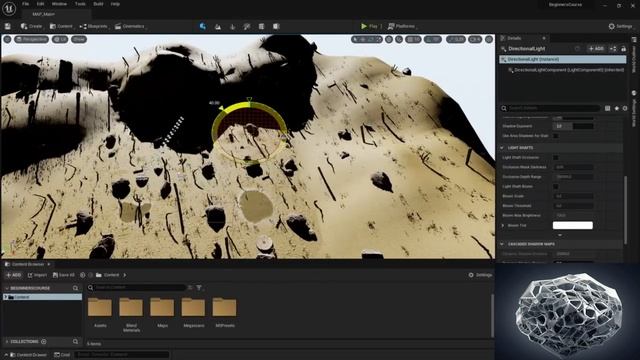Select DirectionalLightComponent (LightComponent0) row
Viewport: 640px width, 360px height.
[x=565, y=70]
